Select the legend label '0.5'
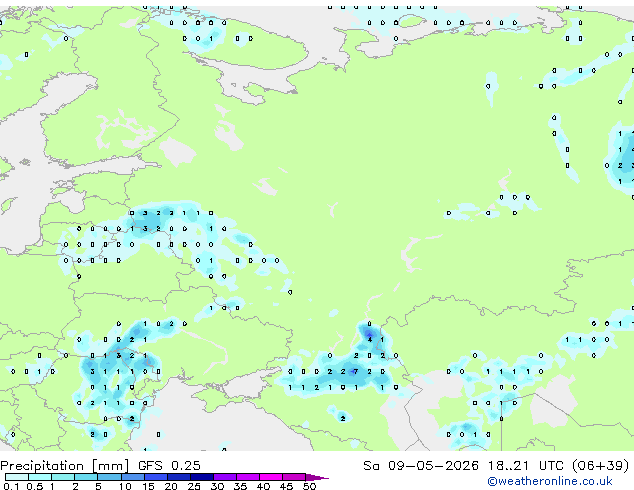Viewport: 634px width, 490px height. (x=35, y=486)
